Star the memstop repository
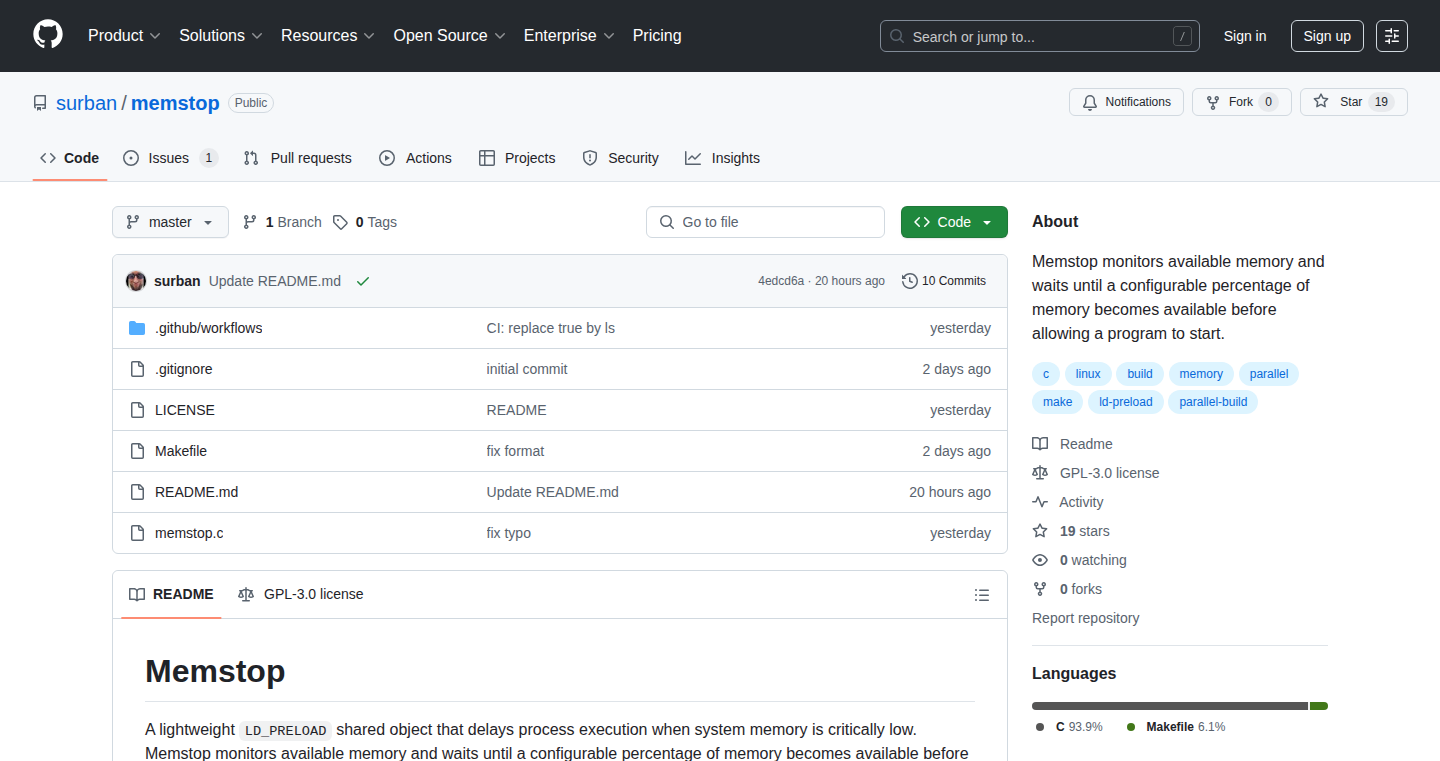This screenshot has height=761, width=1440. (1353, 102)
